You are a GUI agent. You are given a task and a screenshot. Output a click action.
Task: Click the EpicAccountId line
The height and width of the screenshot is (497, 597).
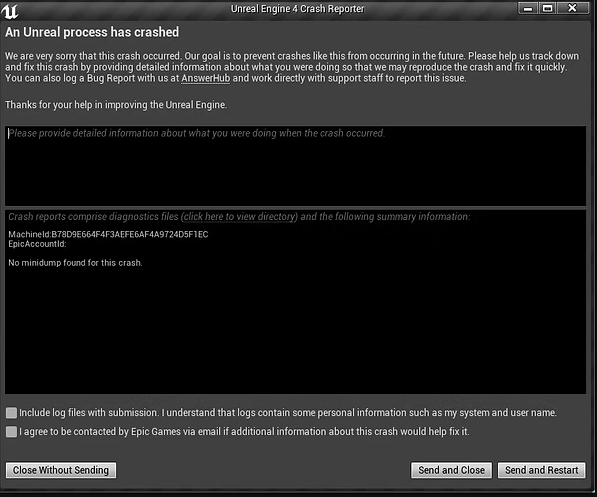pyautogui.click(x=37, y=244)
